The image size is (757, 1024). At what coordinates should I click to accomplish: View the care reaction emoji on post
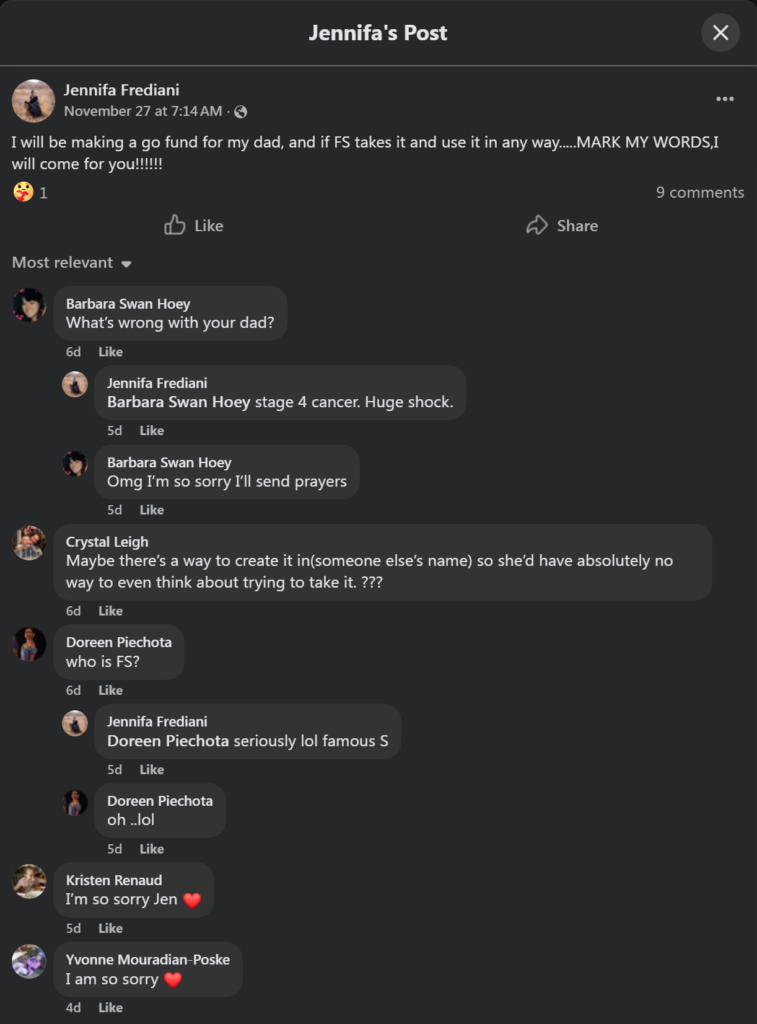point(23,192)
